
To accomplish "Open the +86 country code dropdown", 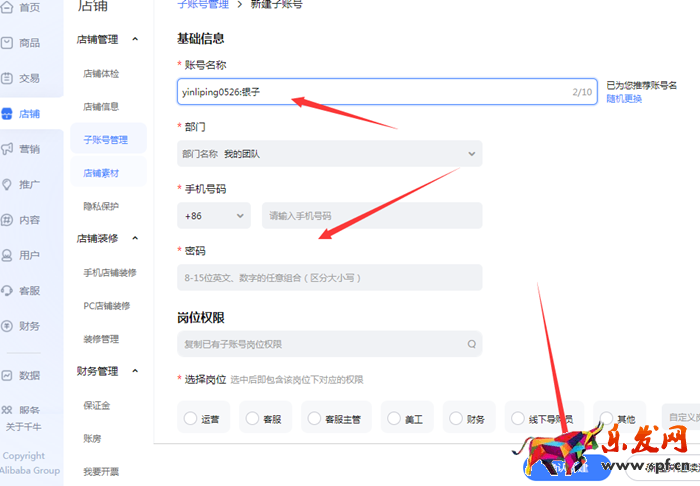I will point(214,216).
